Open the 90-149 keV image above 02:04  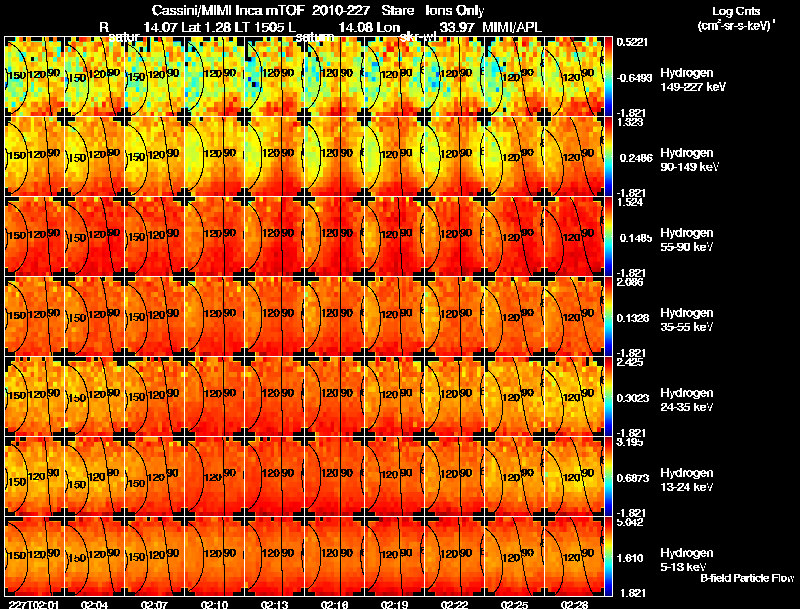coord(94,157)
